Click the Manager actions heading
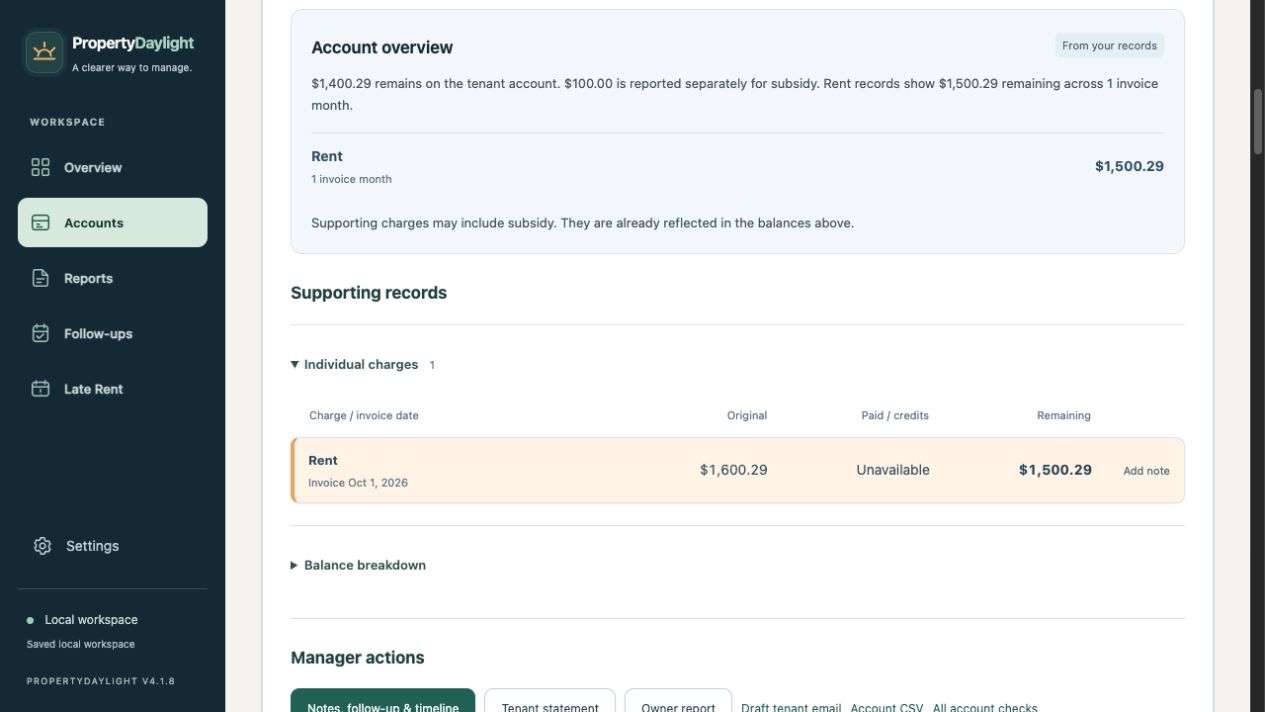This screenshot has width=1265, height=712. coord(357,658)
